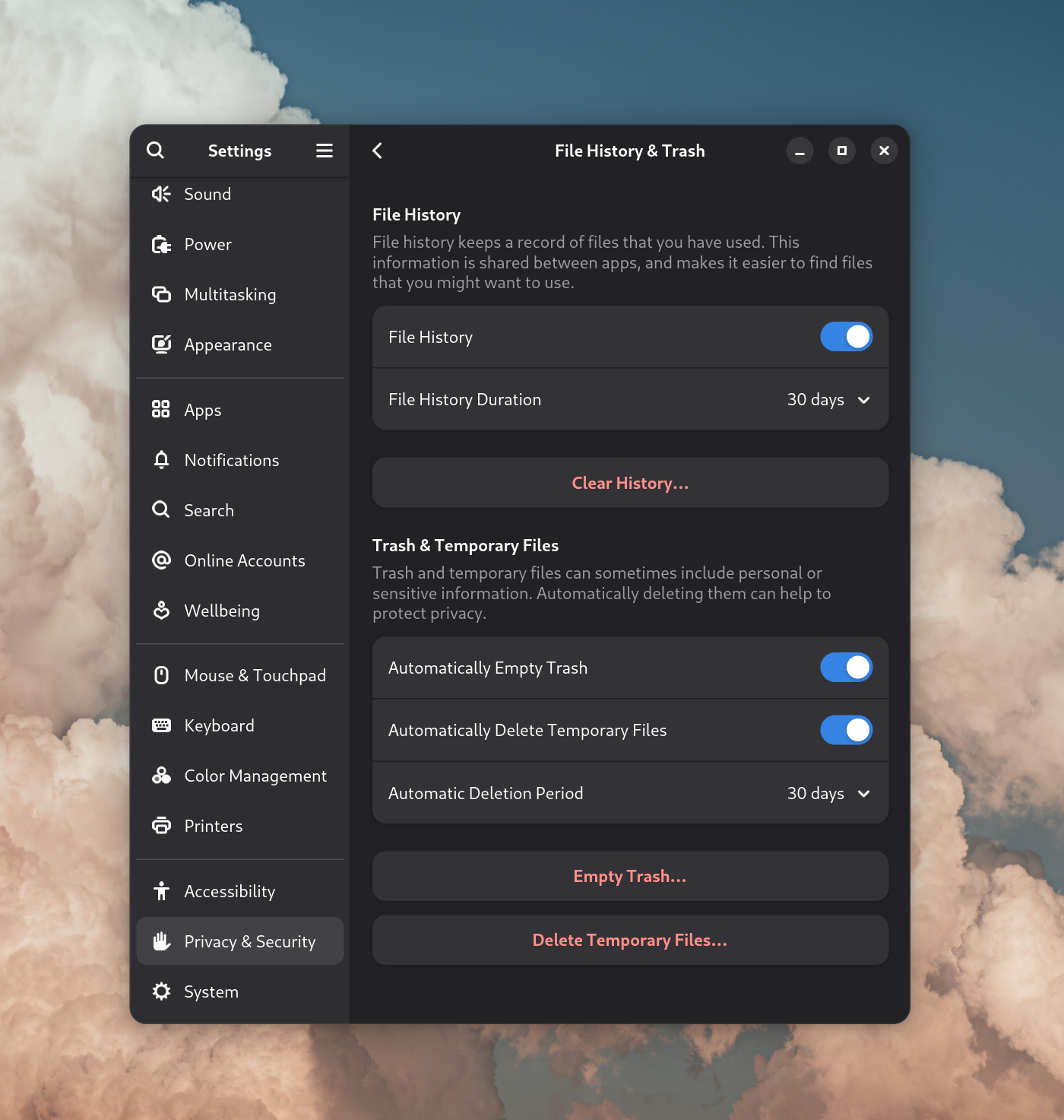Click the Multitasking windows icon
Viewport: 1064px width, 1120px height.
(x=161, y=294)
